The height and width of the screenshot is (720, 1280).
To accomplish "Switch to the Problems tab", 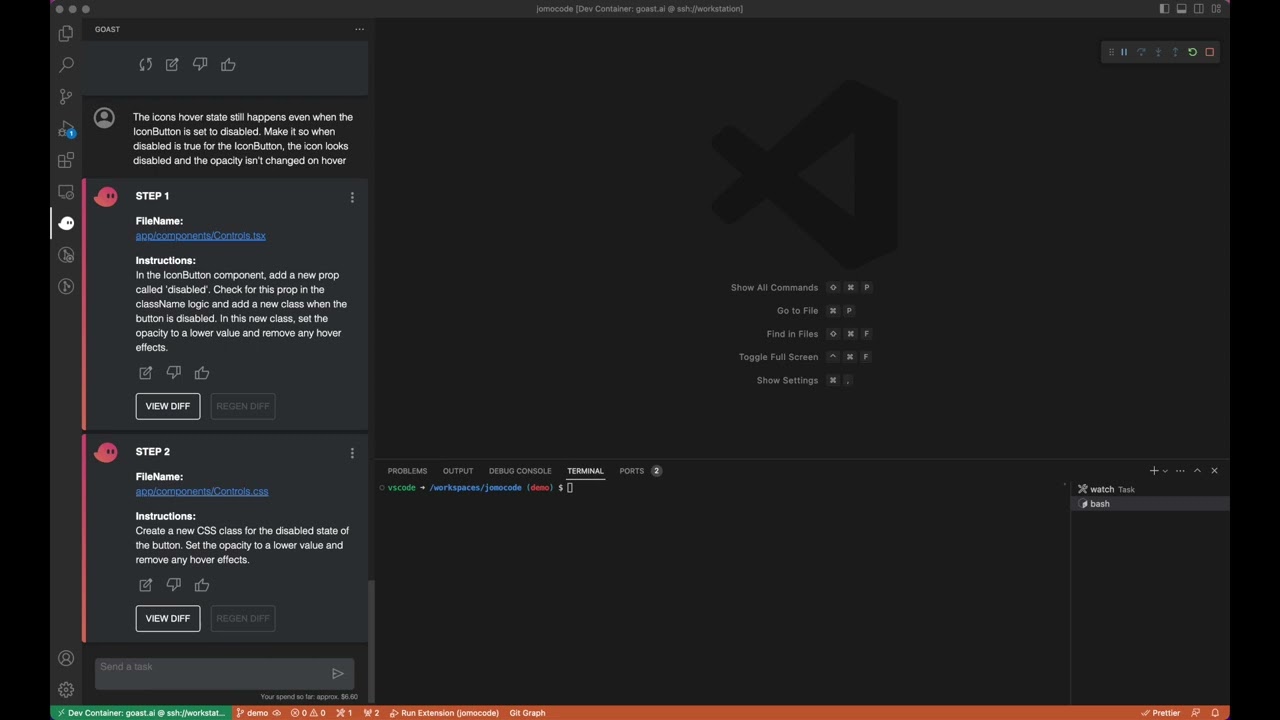I will click(407, 471).
